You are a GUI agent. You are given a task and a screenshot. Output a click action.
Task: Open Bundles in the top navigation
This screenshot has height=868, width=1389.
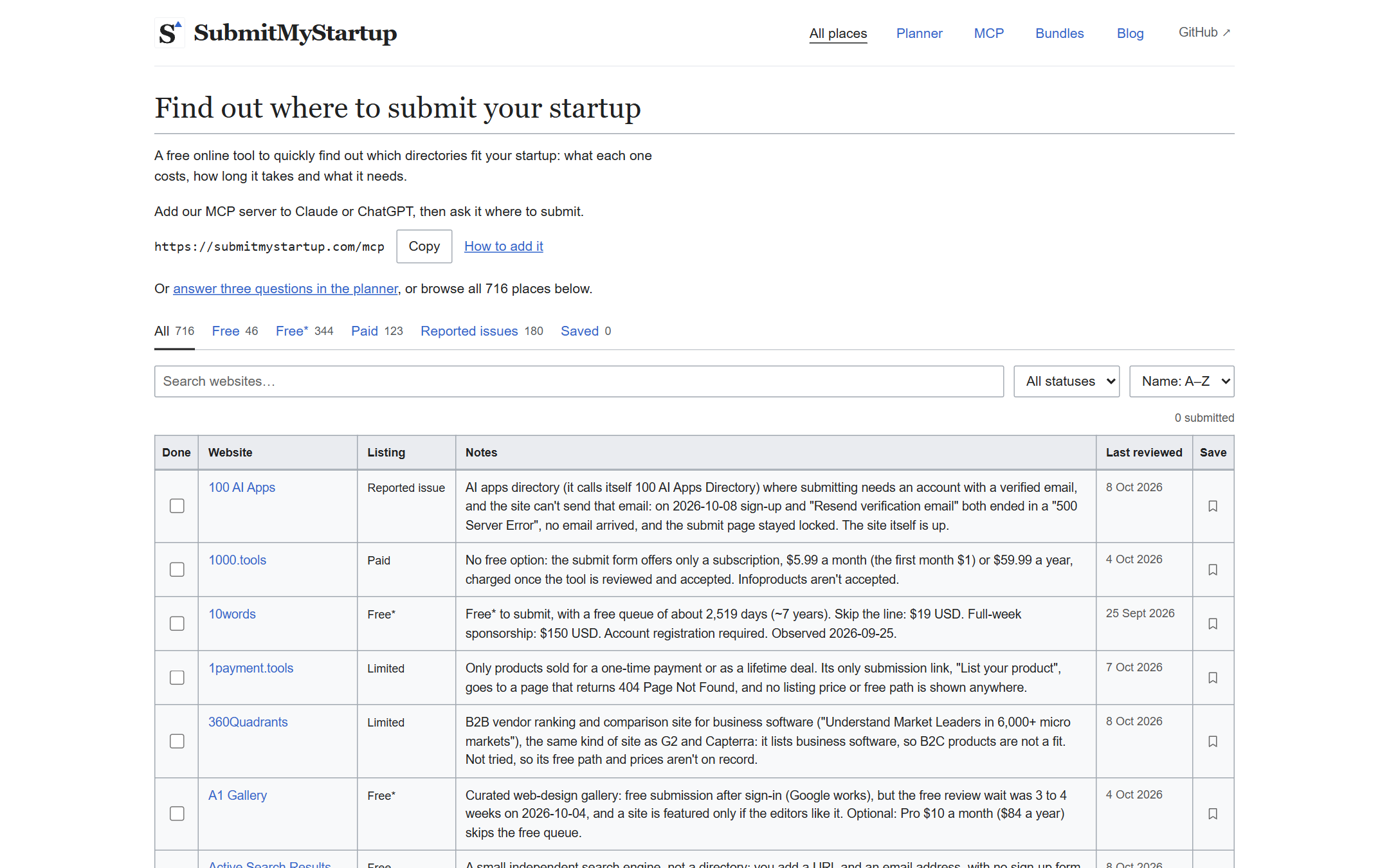(1060, 33)
